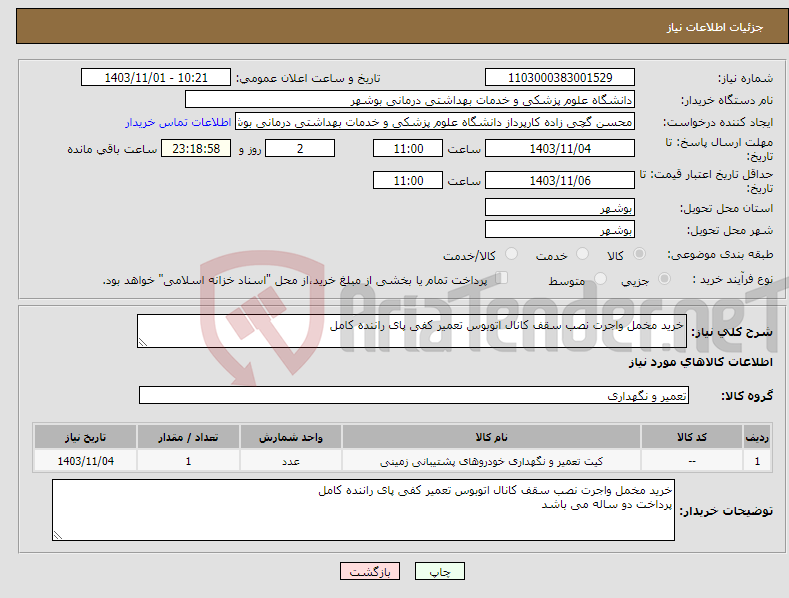The height and width of the screenshot is (598, 789).
Task: Click the نام دستگاه خریدار field
Action: coord(410,100)
